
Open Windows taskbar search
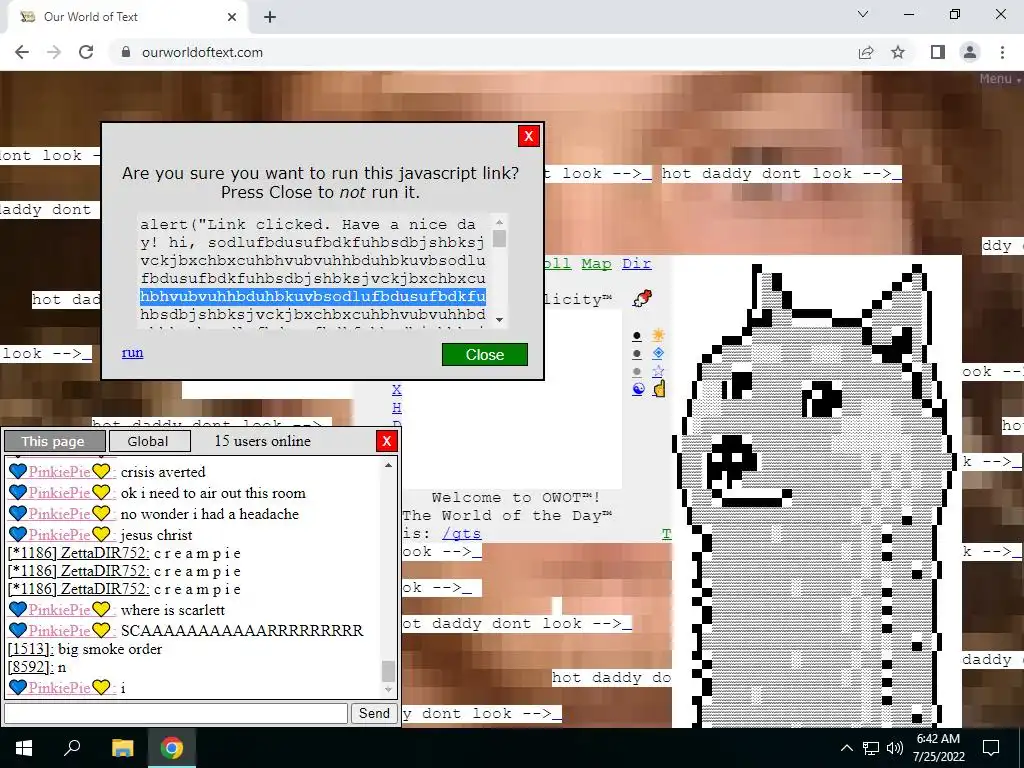[x=72, y=748]
